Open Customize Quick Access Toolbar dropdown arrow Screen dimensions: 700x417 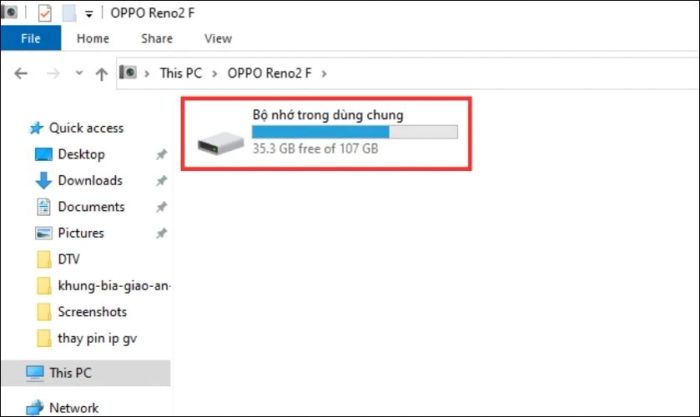pyautogui.click(x=89, y=14)
